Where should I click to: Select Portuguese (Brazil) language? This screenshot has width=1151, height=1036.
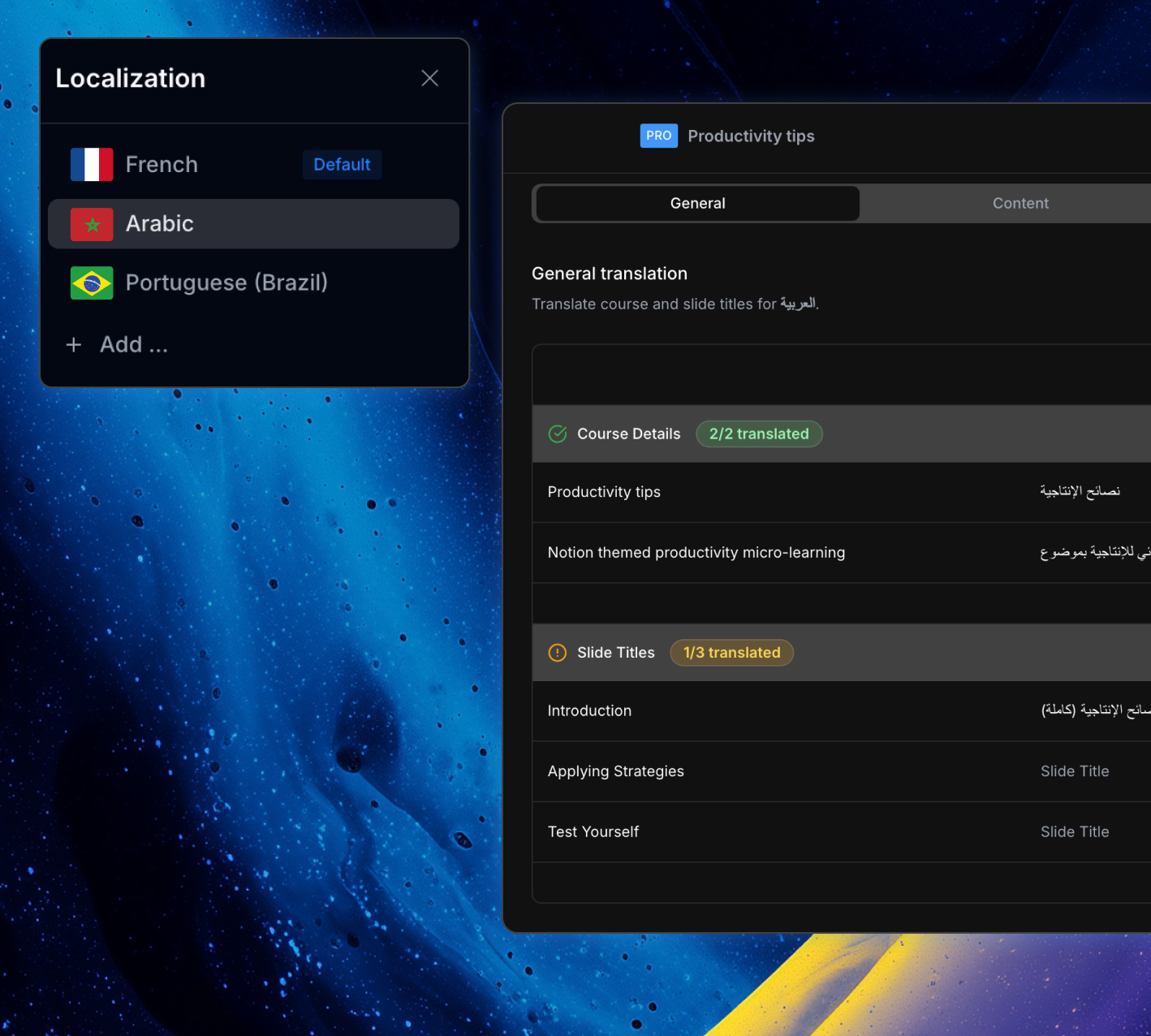pyautogui.click(x=226, y=283)
